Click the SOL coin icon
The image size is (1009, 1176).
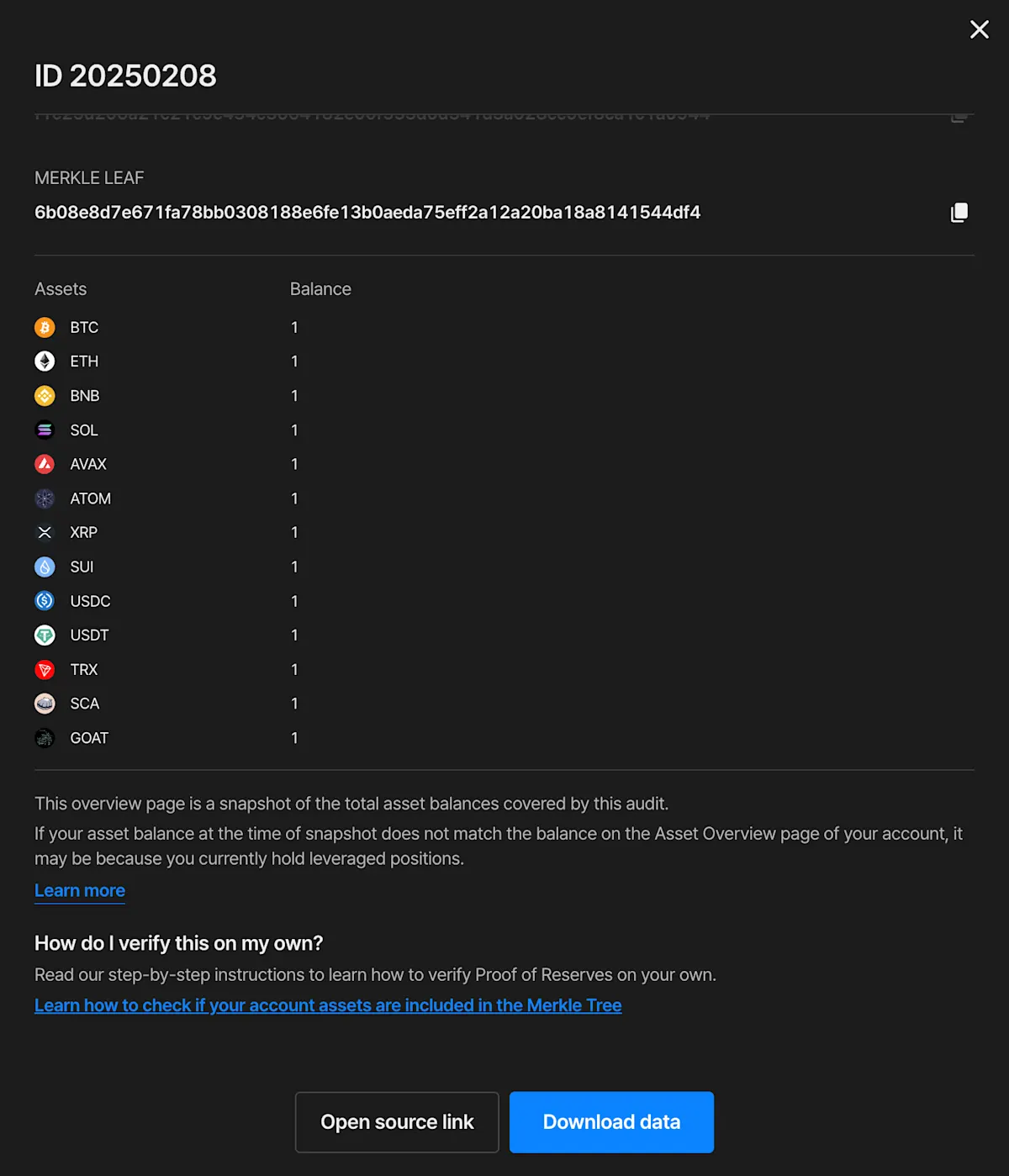click(45, 430)
